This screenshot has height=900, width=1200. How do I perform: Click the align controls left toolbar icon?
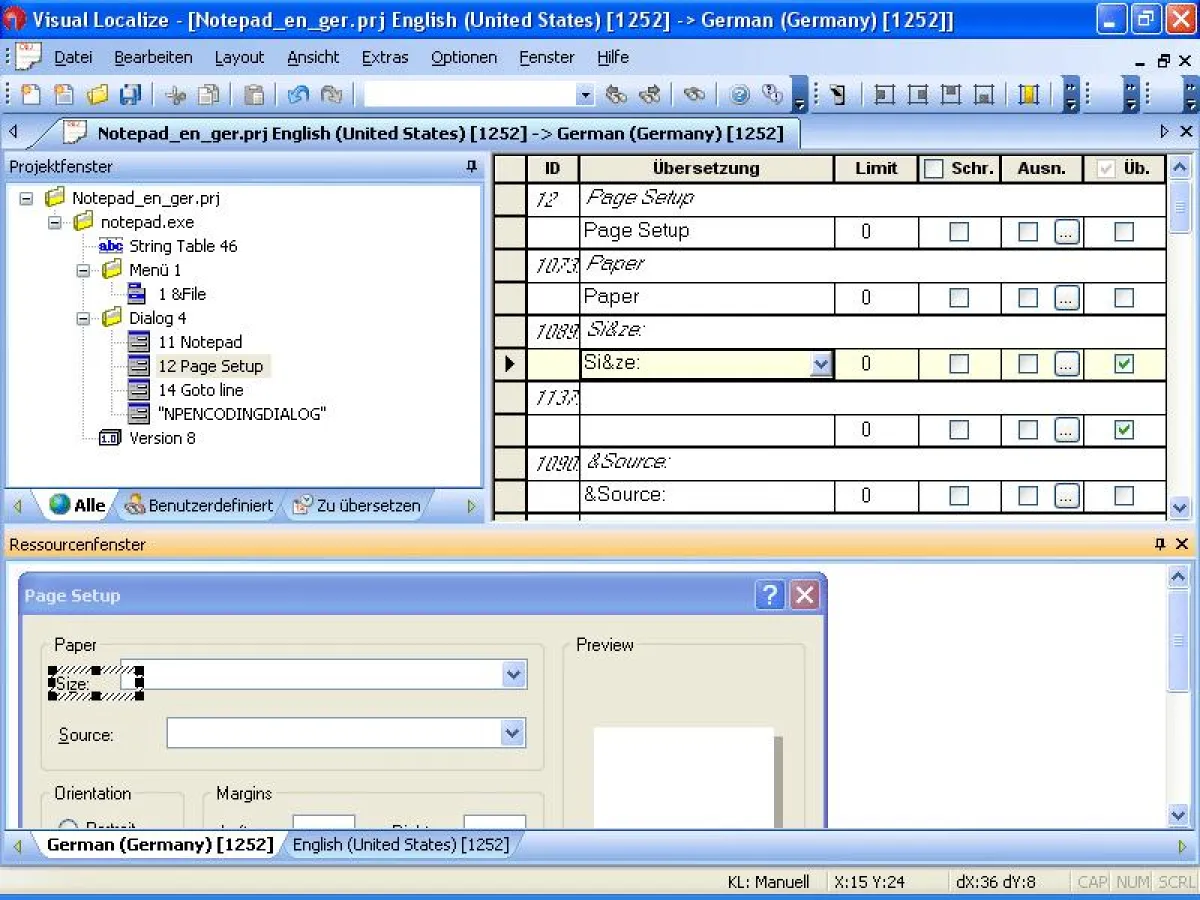click(x=884, y=94)
